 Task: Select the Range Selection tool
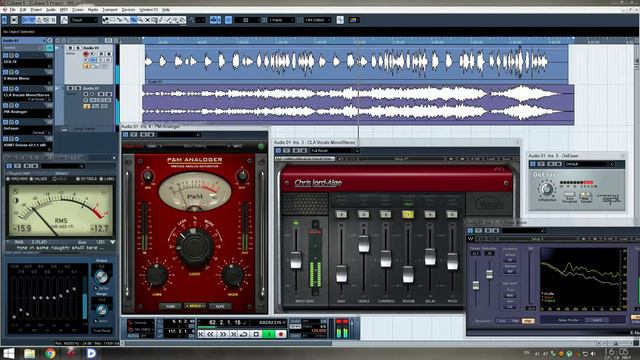[112, 20]
